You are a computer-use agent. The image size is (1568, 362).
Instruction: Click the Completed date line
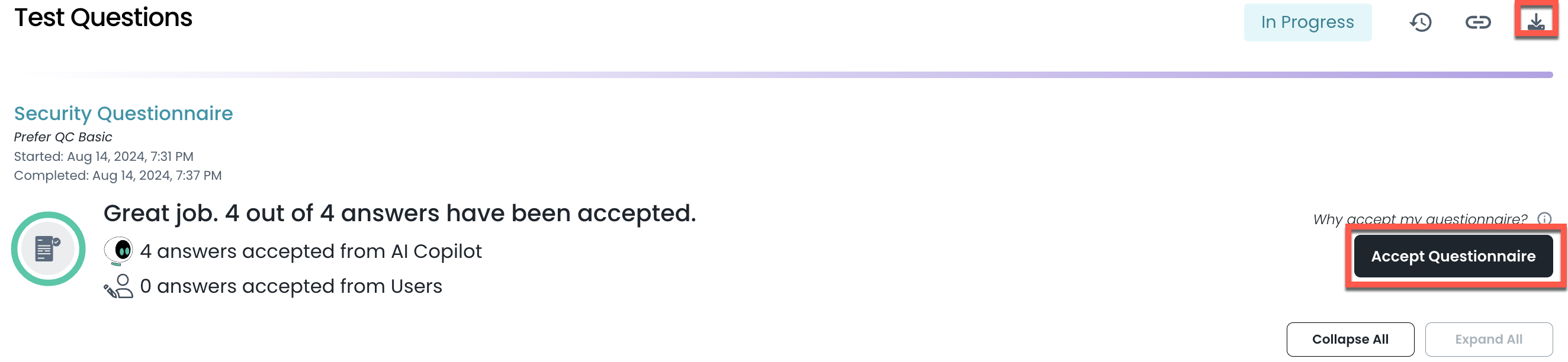click(117, 176)
